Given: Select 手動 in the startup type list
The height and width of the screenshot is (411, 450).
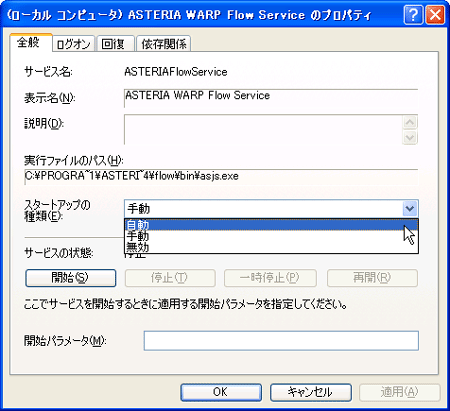Looking at the screenshot, I should pos(271,236).
